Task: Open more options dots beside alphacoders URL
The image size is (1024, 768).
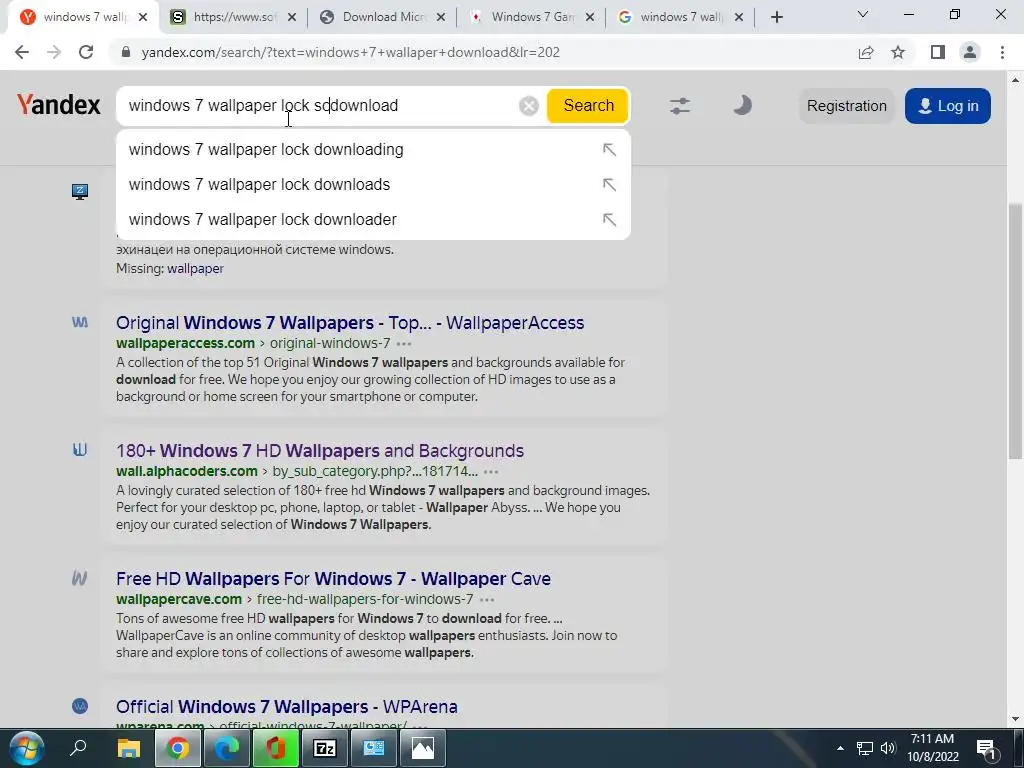Action: [x=491, y=472]
